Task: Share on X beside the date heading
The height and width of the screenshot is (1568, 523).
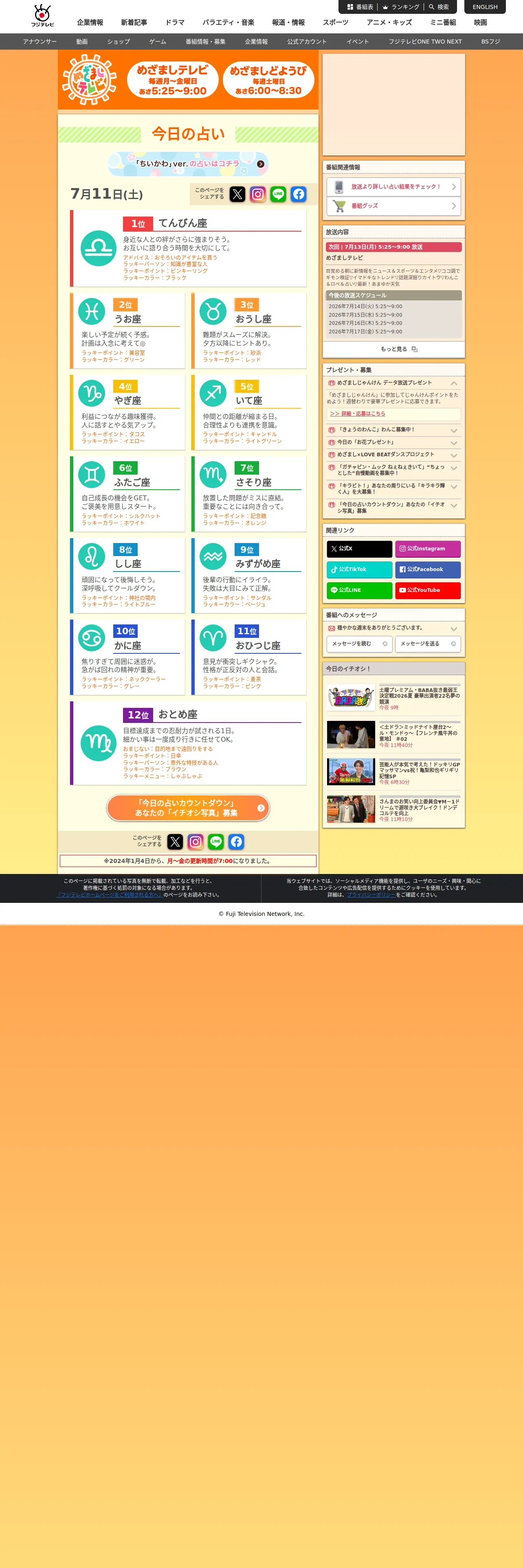Action: click(237, 194)
